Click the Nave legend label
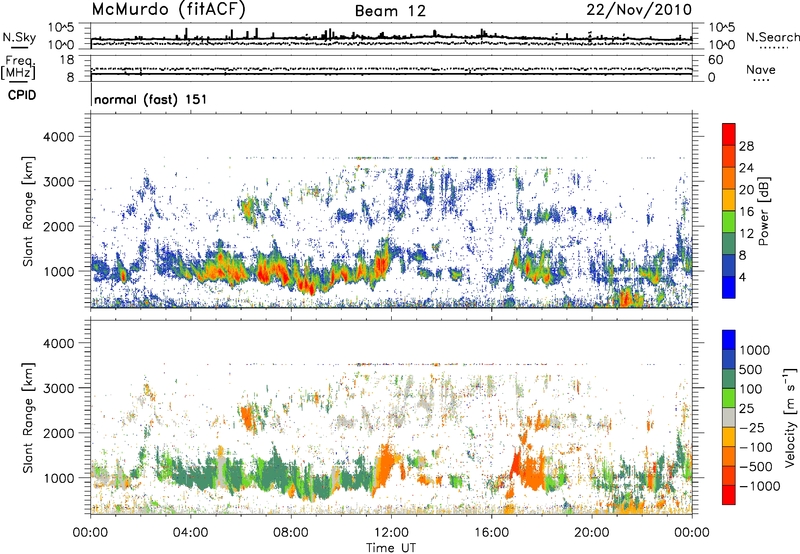 tap(761, 69)
